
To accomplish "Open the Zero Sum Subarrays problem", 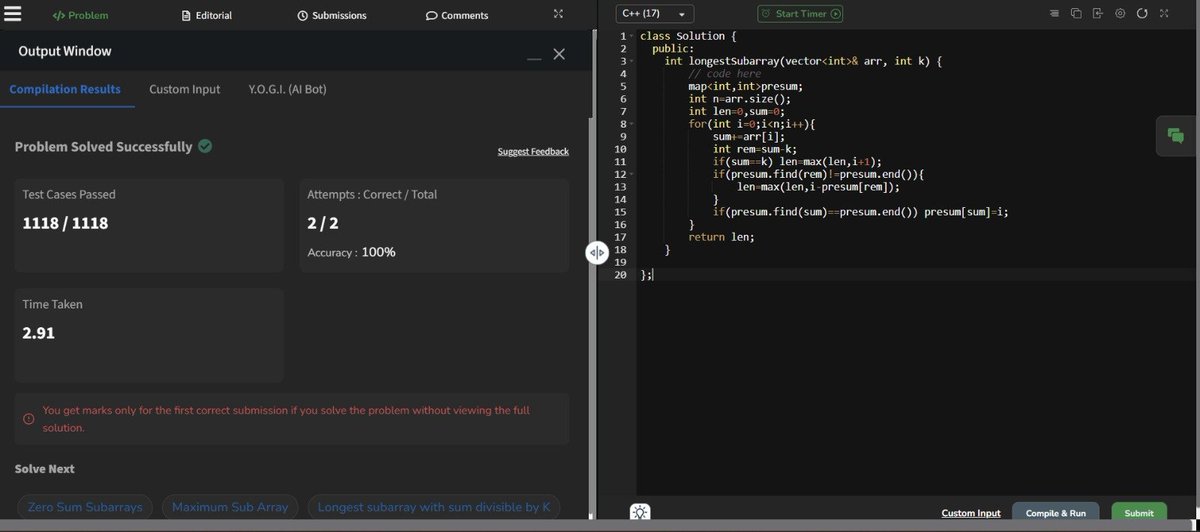I will [x=85, y=507].
